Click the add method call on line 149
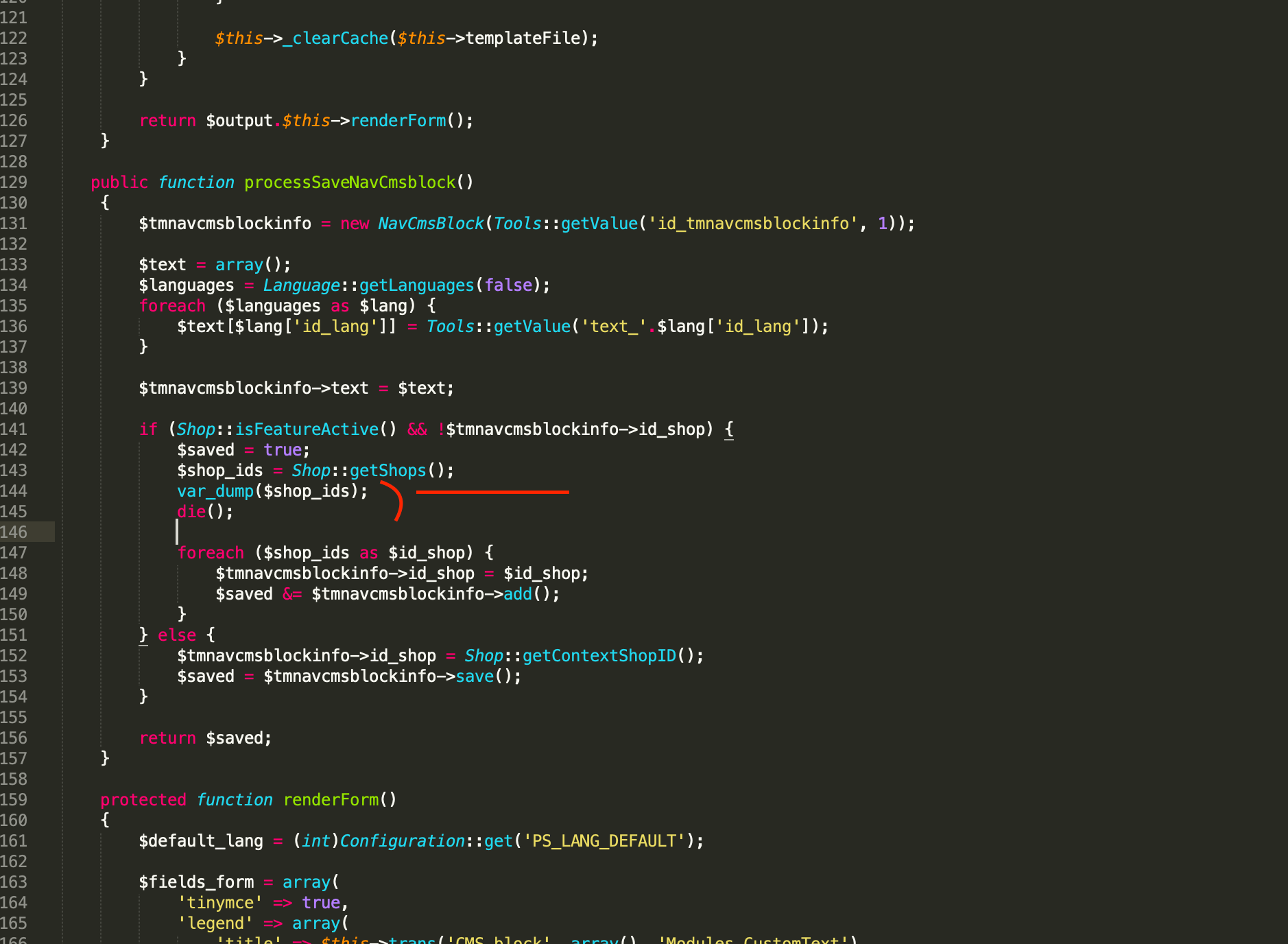 coord(518,594)
